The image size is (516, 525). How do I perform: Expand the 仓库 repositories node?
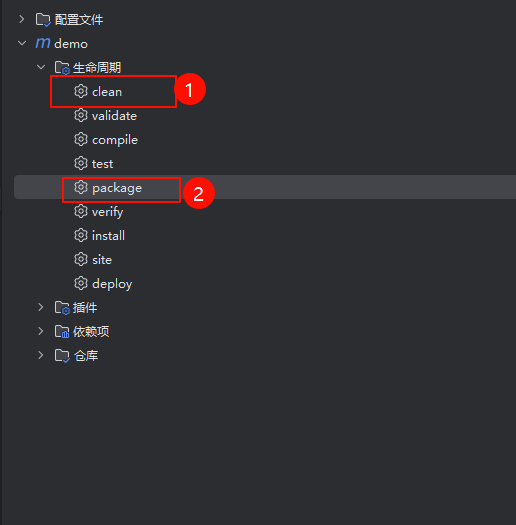pos(41,355)
